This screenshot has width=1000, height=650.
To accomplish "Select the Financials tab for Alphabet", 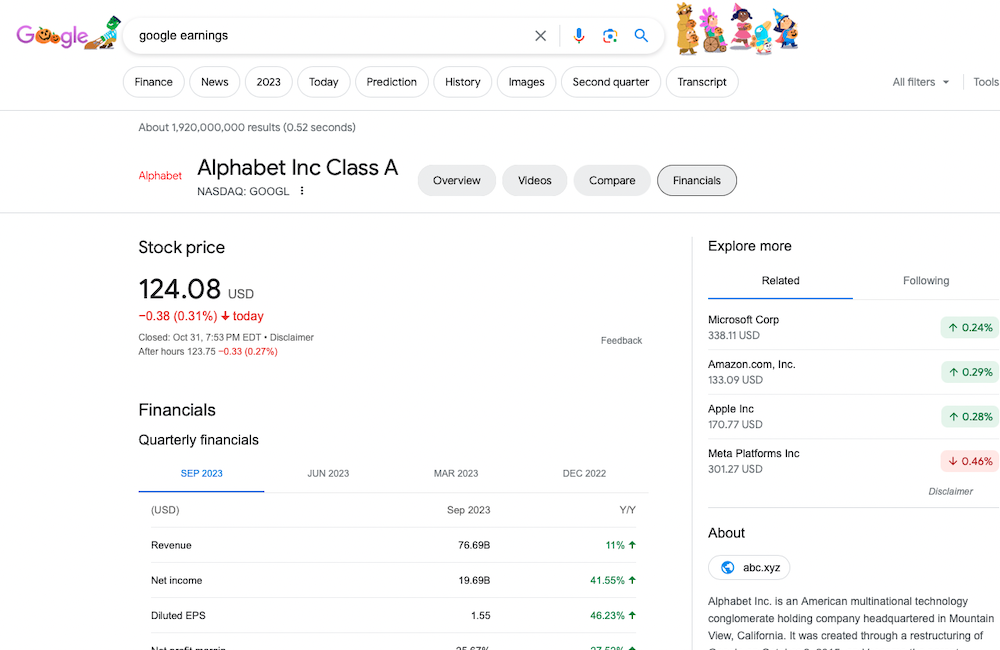I will point(696,181).
